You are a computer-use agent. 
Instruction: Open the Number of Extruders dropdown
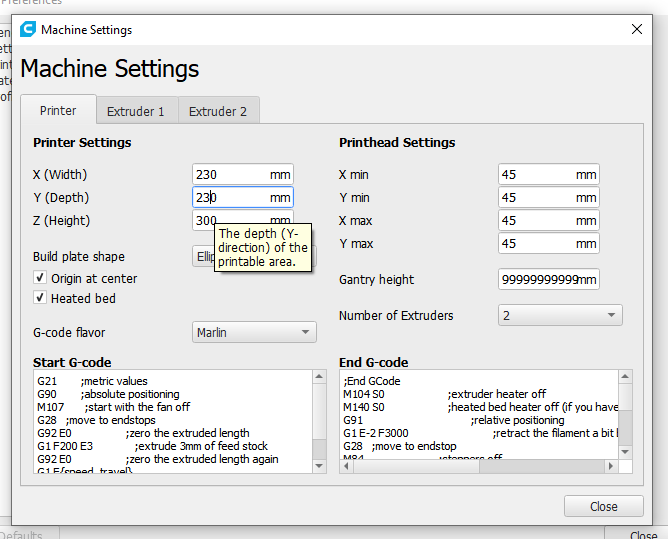click(560, 315)
